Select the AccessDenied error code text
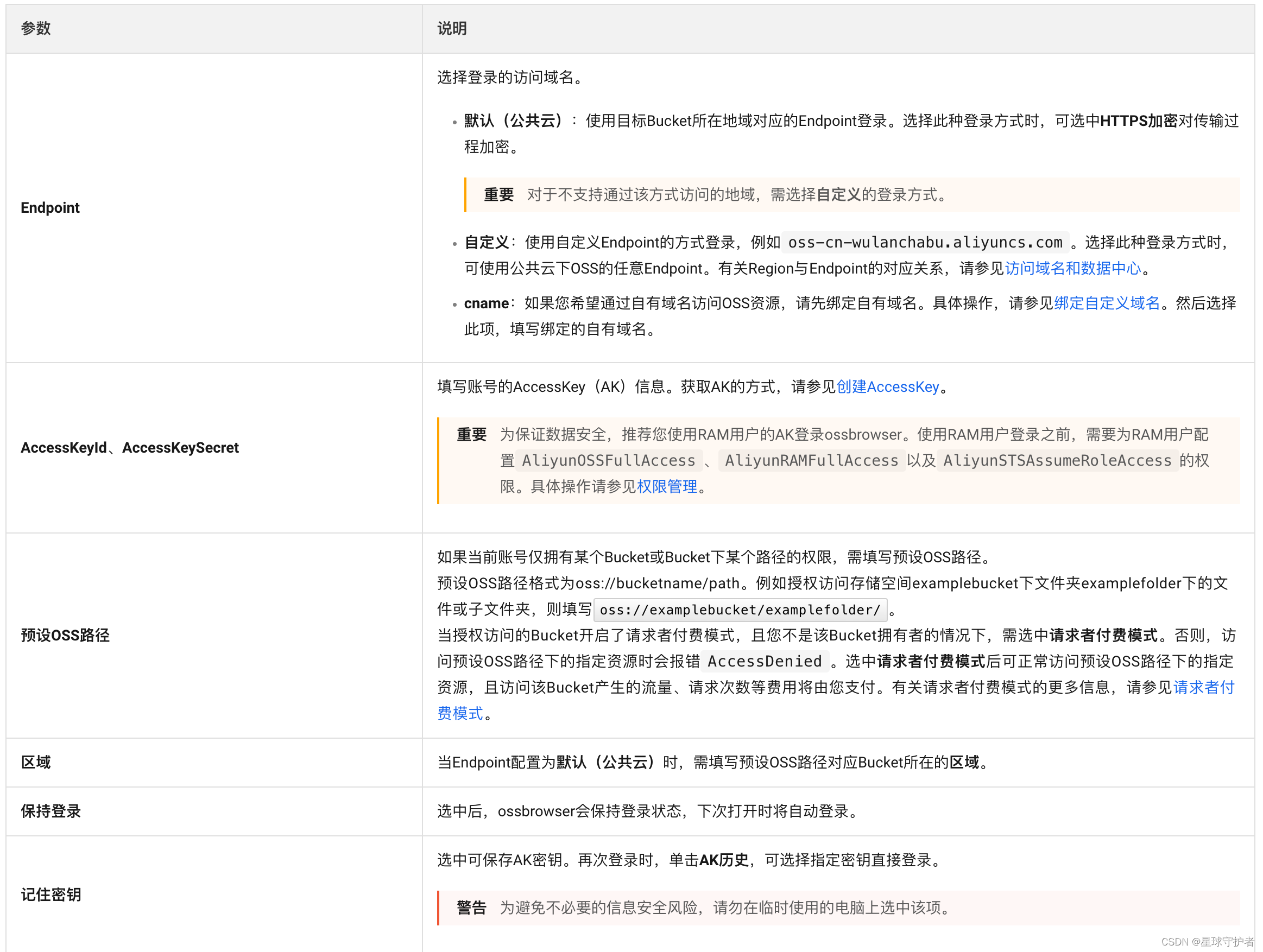The height and width of the screenshot is (952, 1263). [x=765, y=661]
